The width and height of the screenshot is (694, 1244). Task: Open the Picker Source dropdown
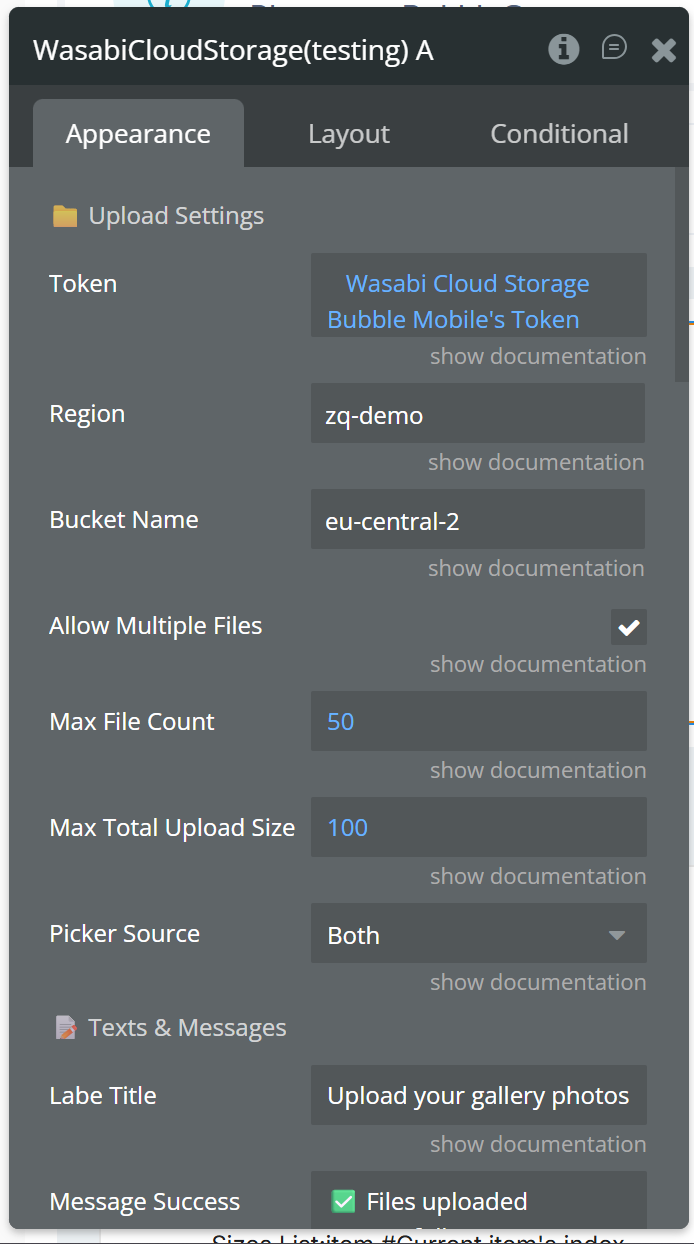479,934
